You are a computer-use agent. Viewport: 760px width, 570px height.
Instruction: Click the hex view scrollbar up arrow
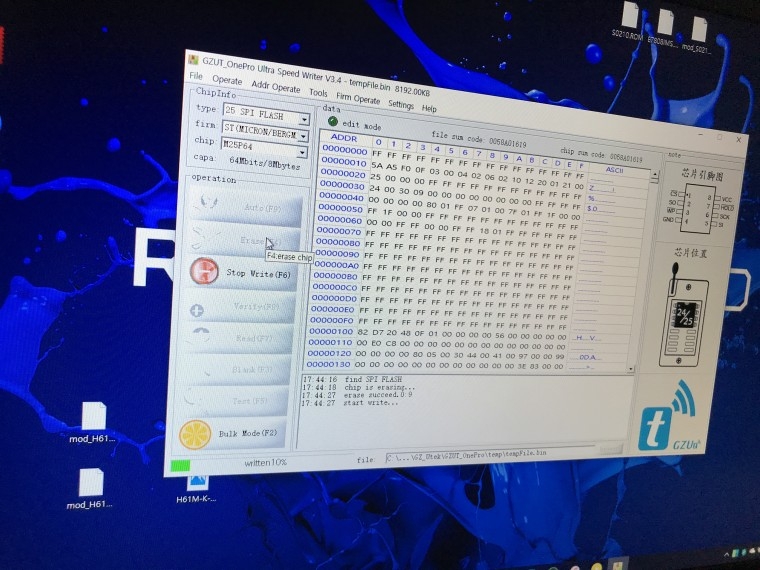point(654,175)
